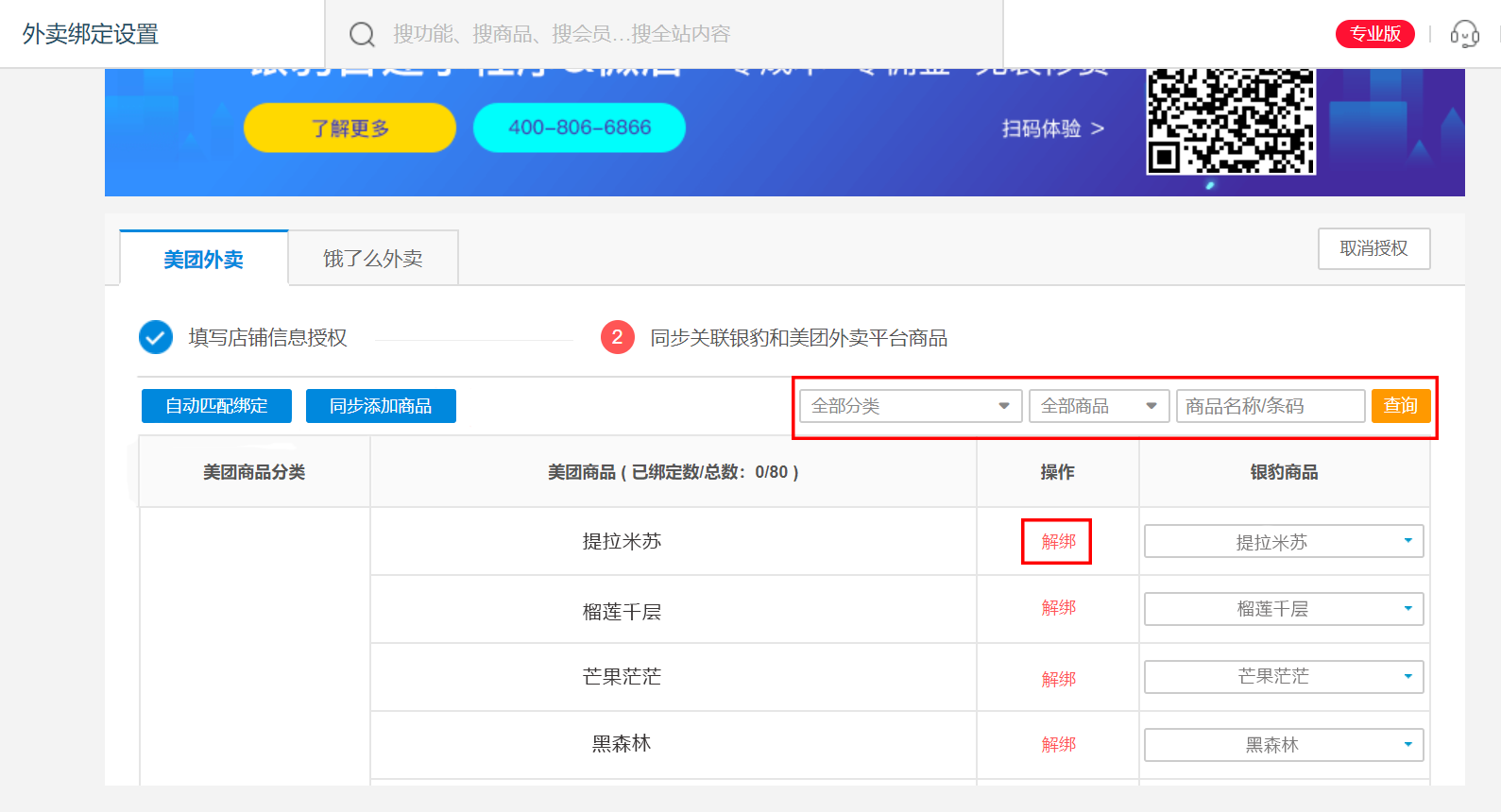Switch to the 饿了么外卖 tab
Image resolution: width=1501 pixels, height=812 pixels.
[x=373, y=258]
